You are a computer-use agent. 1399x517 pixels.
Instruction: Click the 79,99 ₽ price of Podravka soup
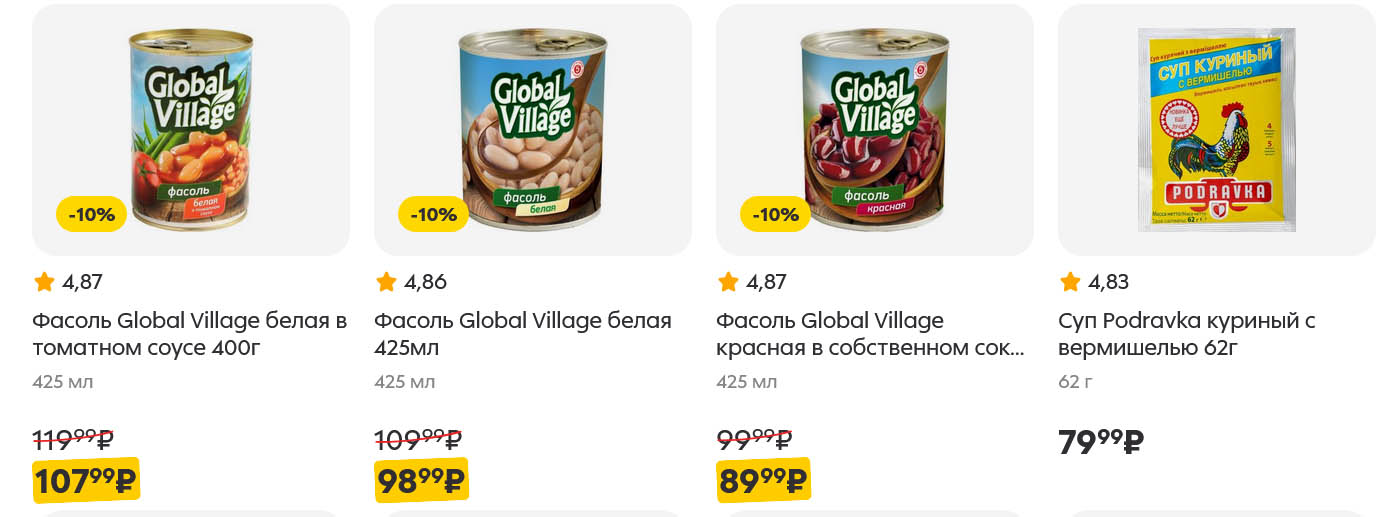click(x=1100, y=442)
